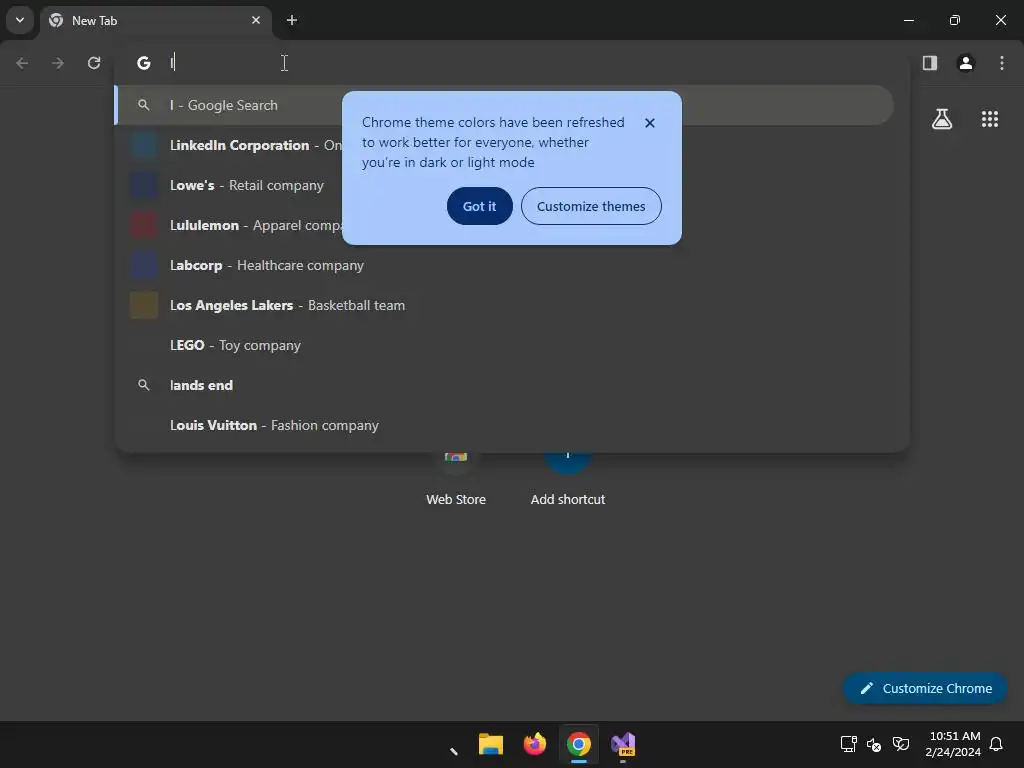
Task: Open the notifications bell in tray
Action: click(997, 744)
